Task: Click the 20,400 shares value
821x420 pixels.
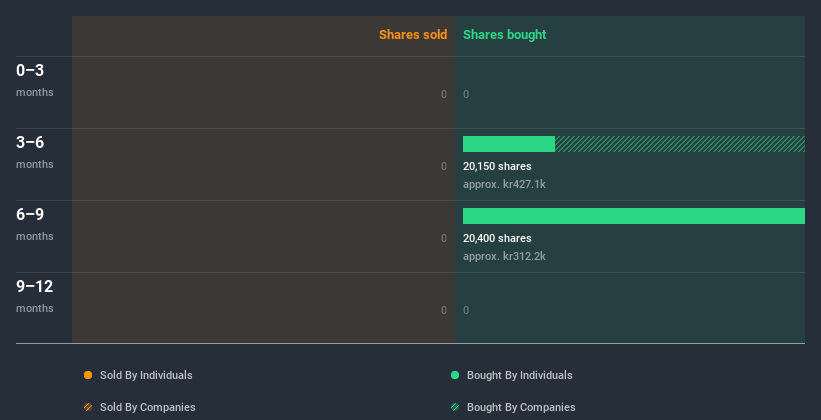Action: [497, 238]
